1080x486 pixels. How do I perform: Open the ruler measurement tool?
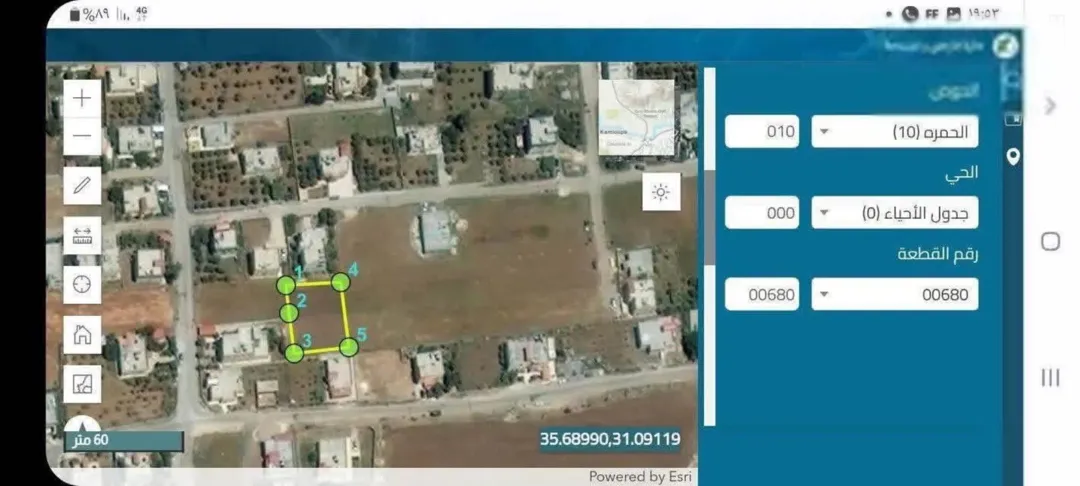click(82, 235)
